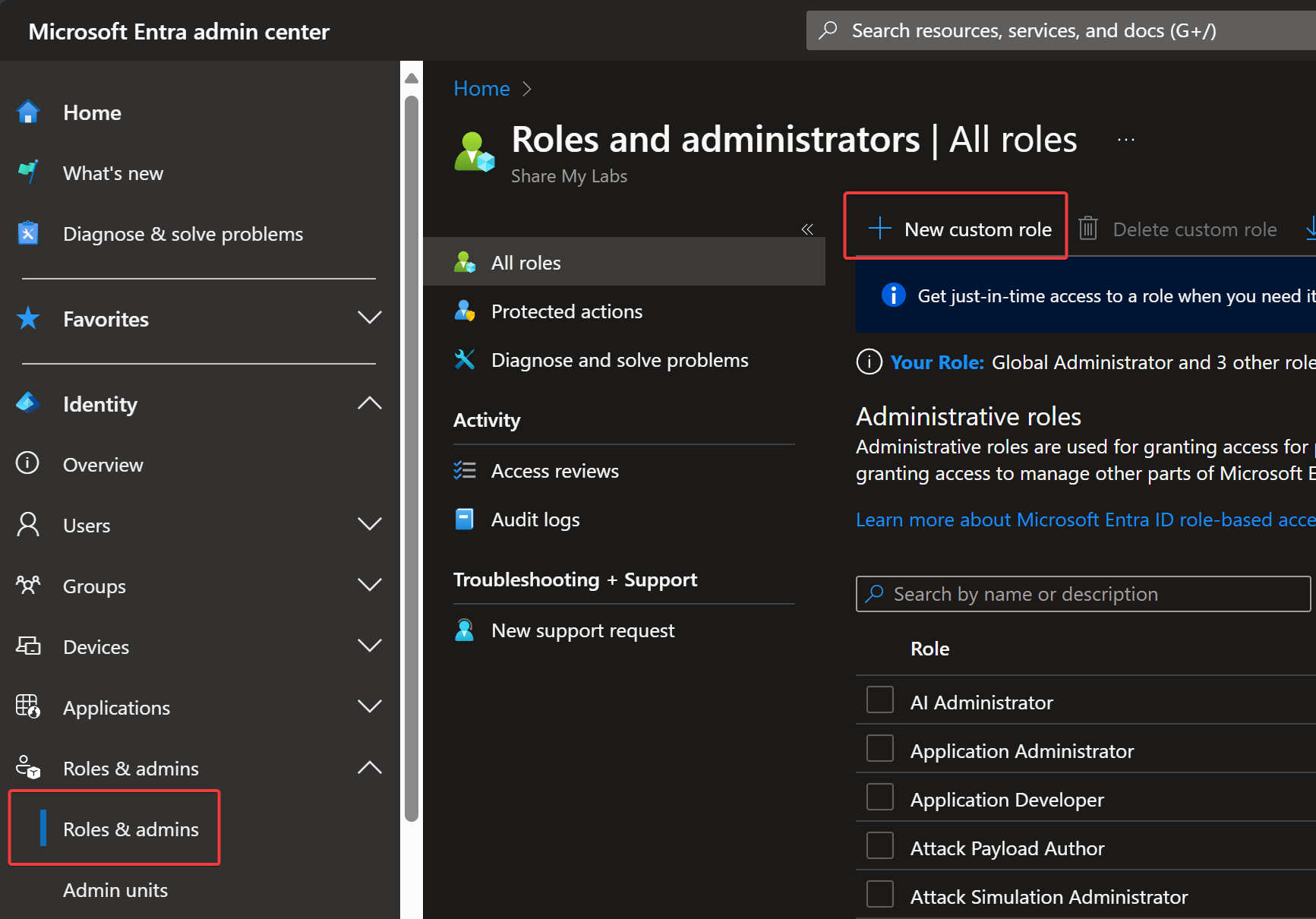Click the New support request icon
Screen dimensions: 1316x919
(464, 630)
